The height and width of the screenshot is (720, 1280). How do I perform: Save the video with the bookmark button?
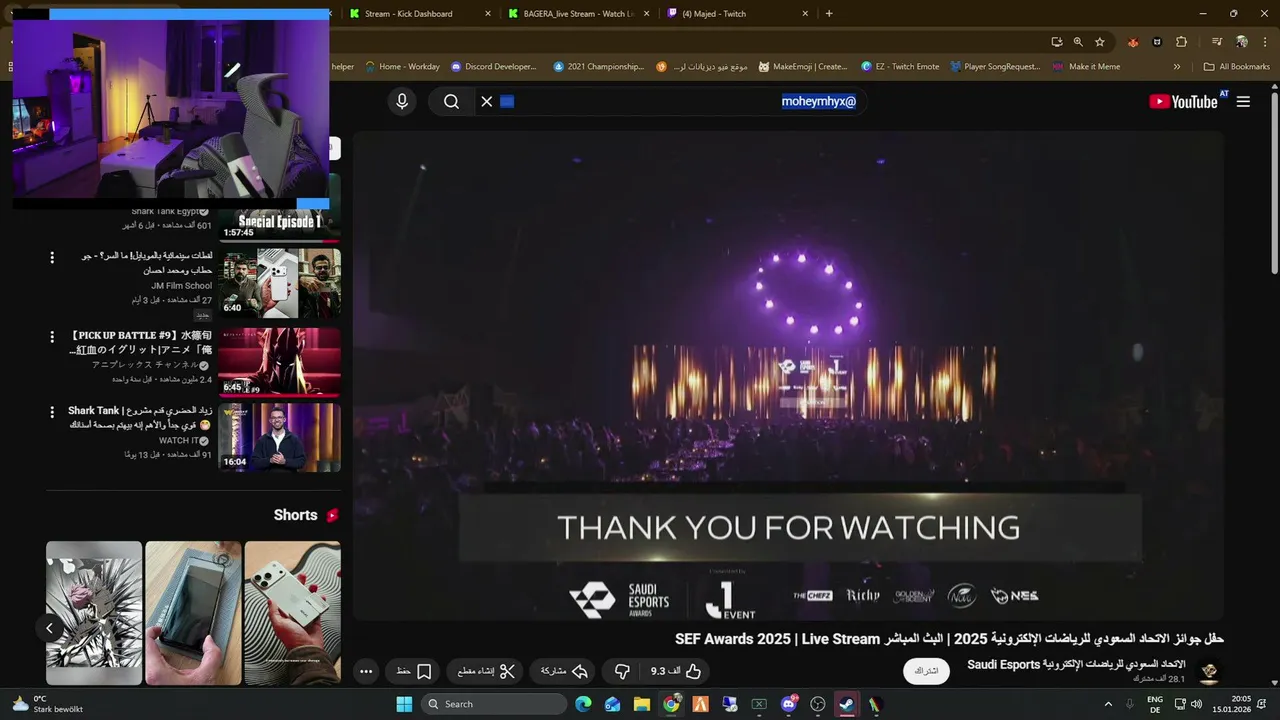pos(414,671)
